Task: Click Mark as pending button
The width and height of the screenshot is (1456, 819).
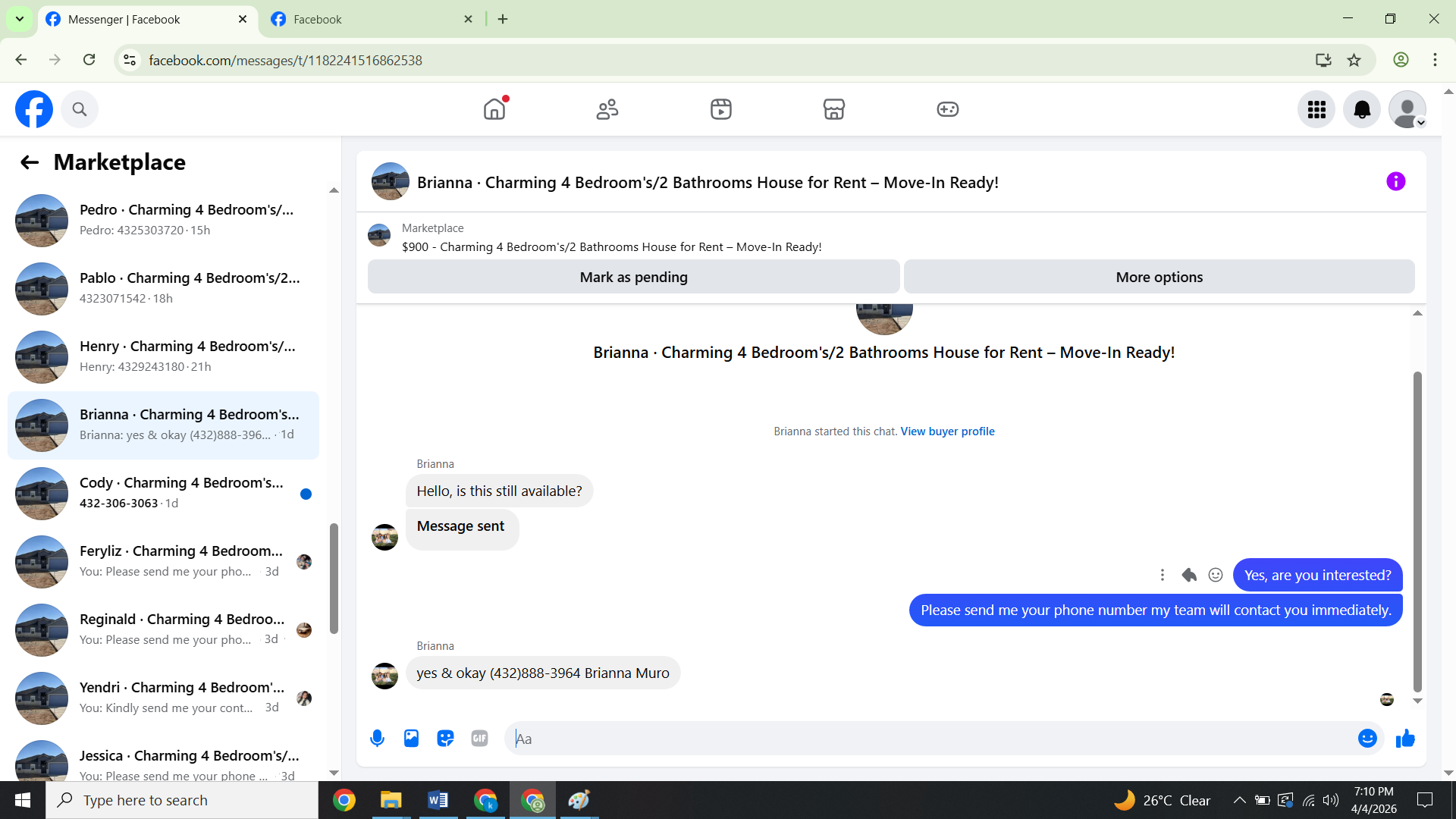Action: coord(633,278)
